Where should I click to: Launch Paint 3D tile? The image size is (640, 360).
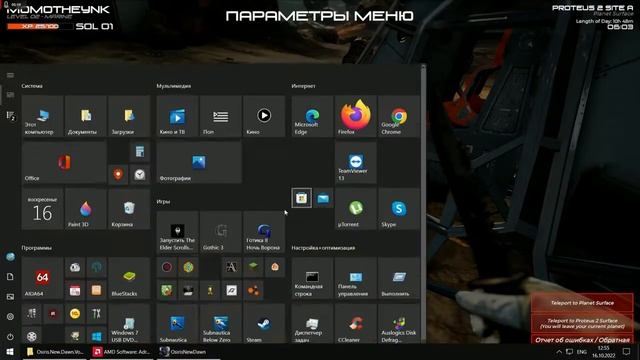click(x=86, y=209)
